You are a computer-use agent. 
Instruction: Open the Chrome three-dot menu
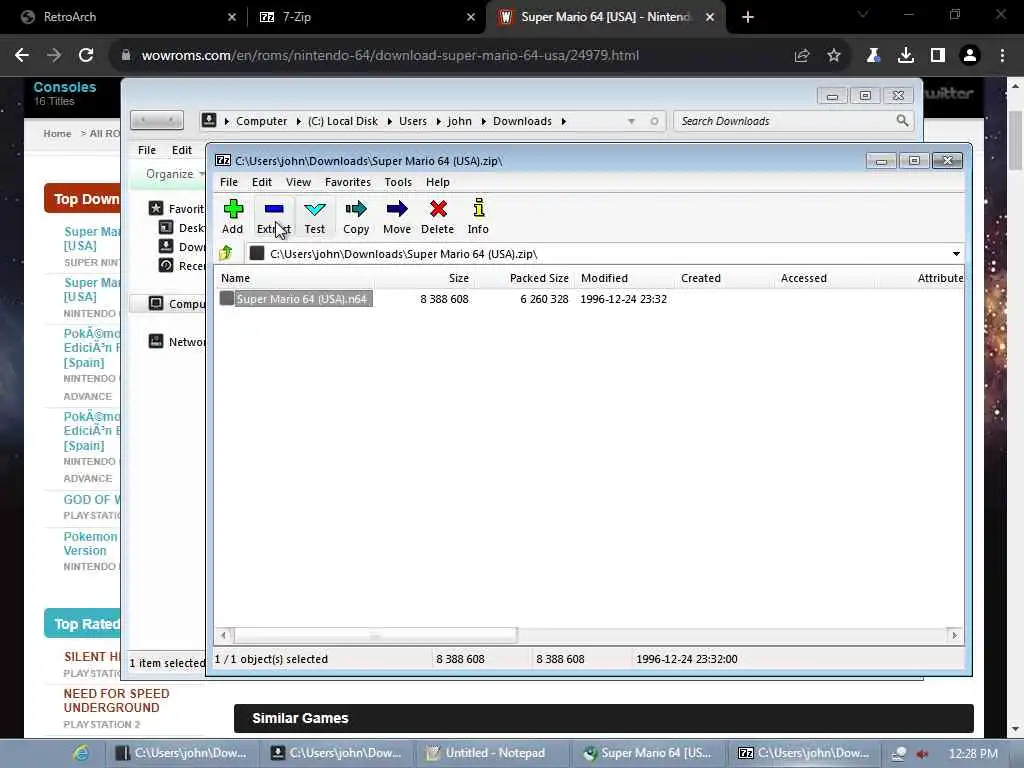1002,56
